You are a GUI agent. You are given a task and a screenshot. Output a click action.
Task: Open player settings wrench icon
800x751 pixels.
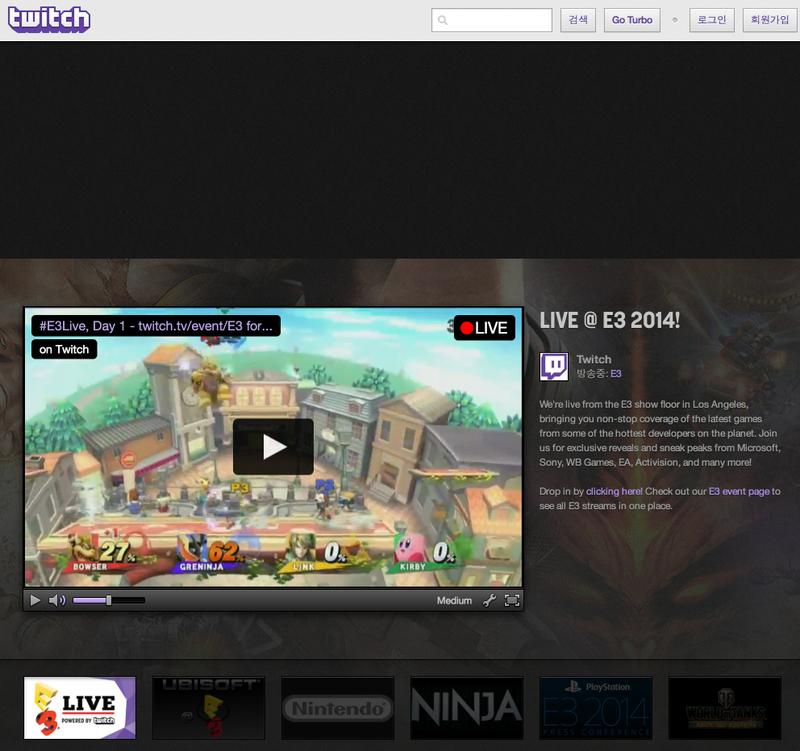tap(489, 601)
